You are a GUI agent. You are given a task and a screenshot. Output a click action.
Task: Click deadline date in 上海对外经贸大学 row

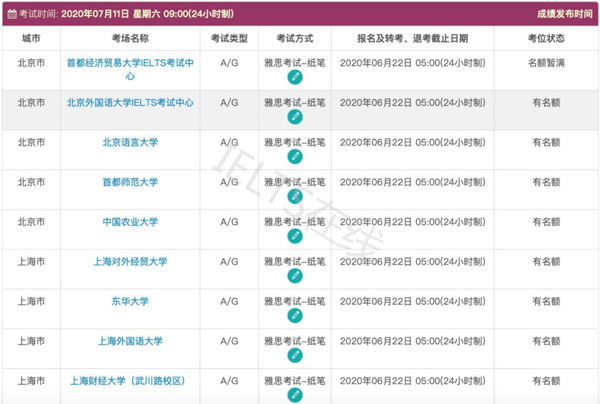412,262
